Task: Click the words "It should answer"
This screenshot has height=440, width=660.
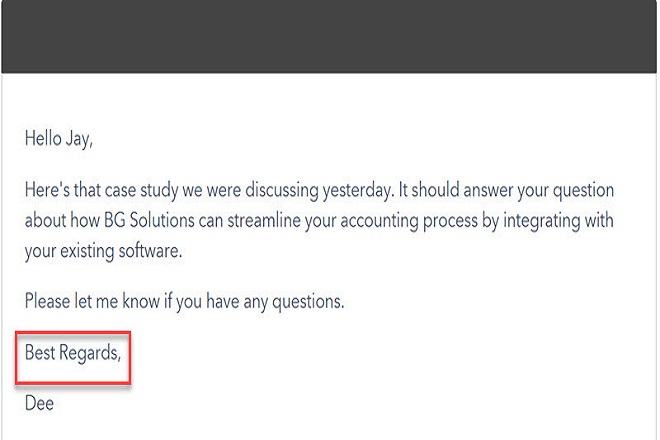Action: [450, 190]
